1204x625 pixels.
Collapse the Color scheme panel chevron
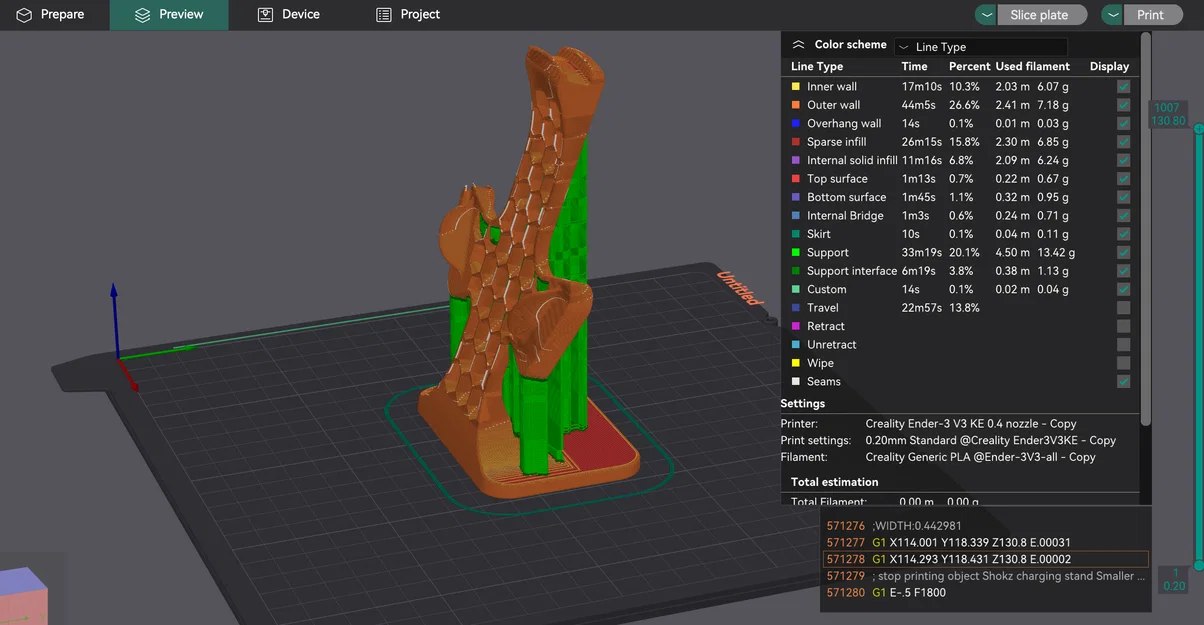coord(798,45)
